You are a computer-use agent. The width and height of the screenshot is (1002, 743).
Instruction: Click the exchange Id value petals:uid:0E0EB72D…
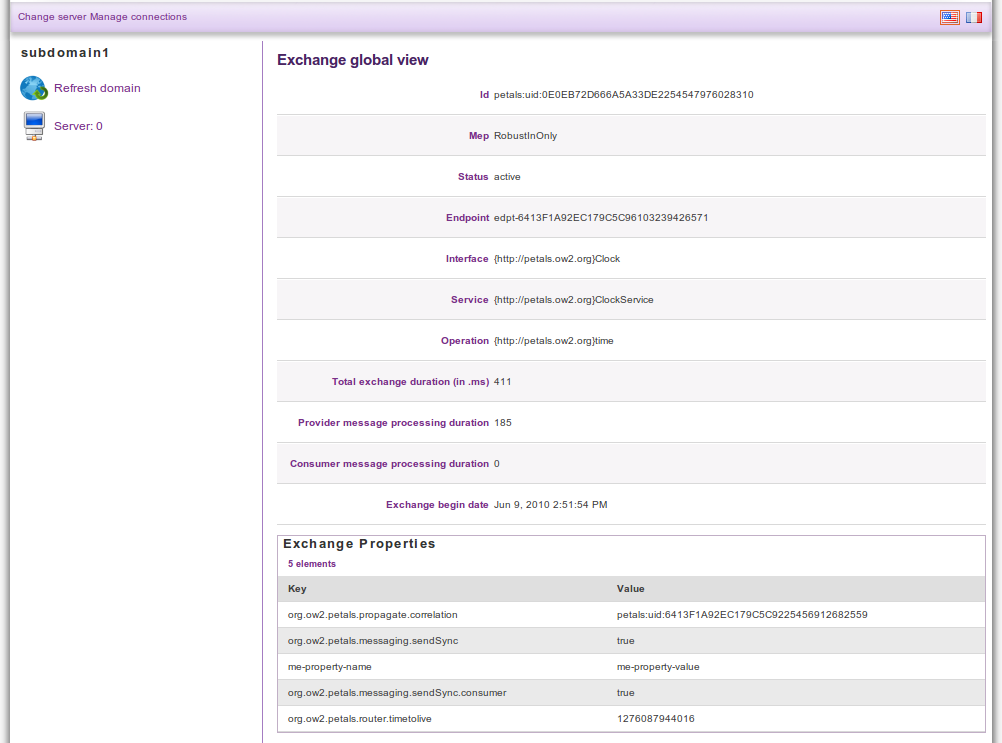623,95
